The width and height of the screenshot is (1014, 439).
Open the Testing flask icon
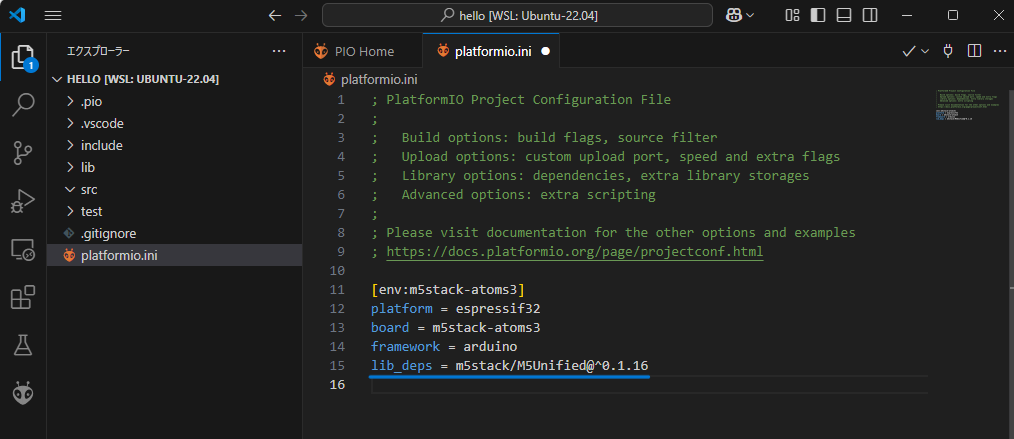point(23,345)
